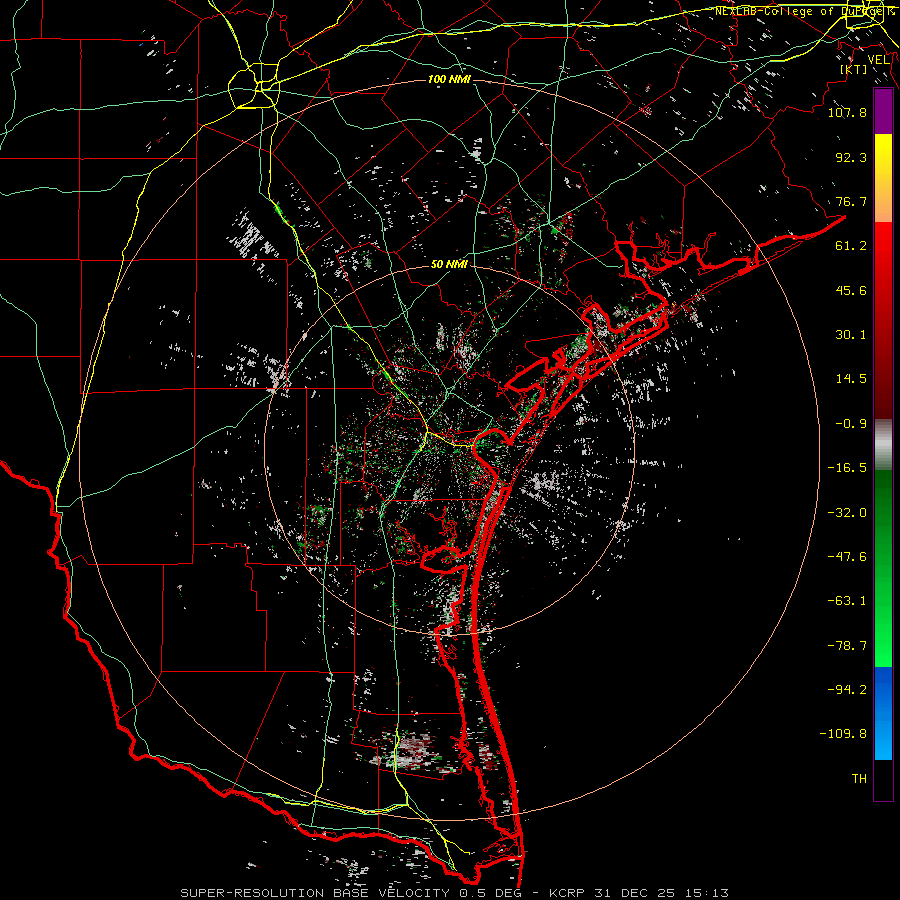Click the 61.2 velocity scale value

point(851,246)
